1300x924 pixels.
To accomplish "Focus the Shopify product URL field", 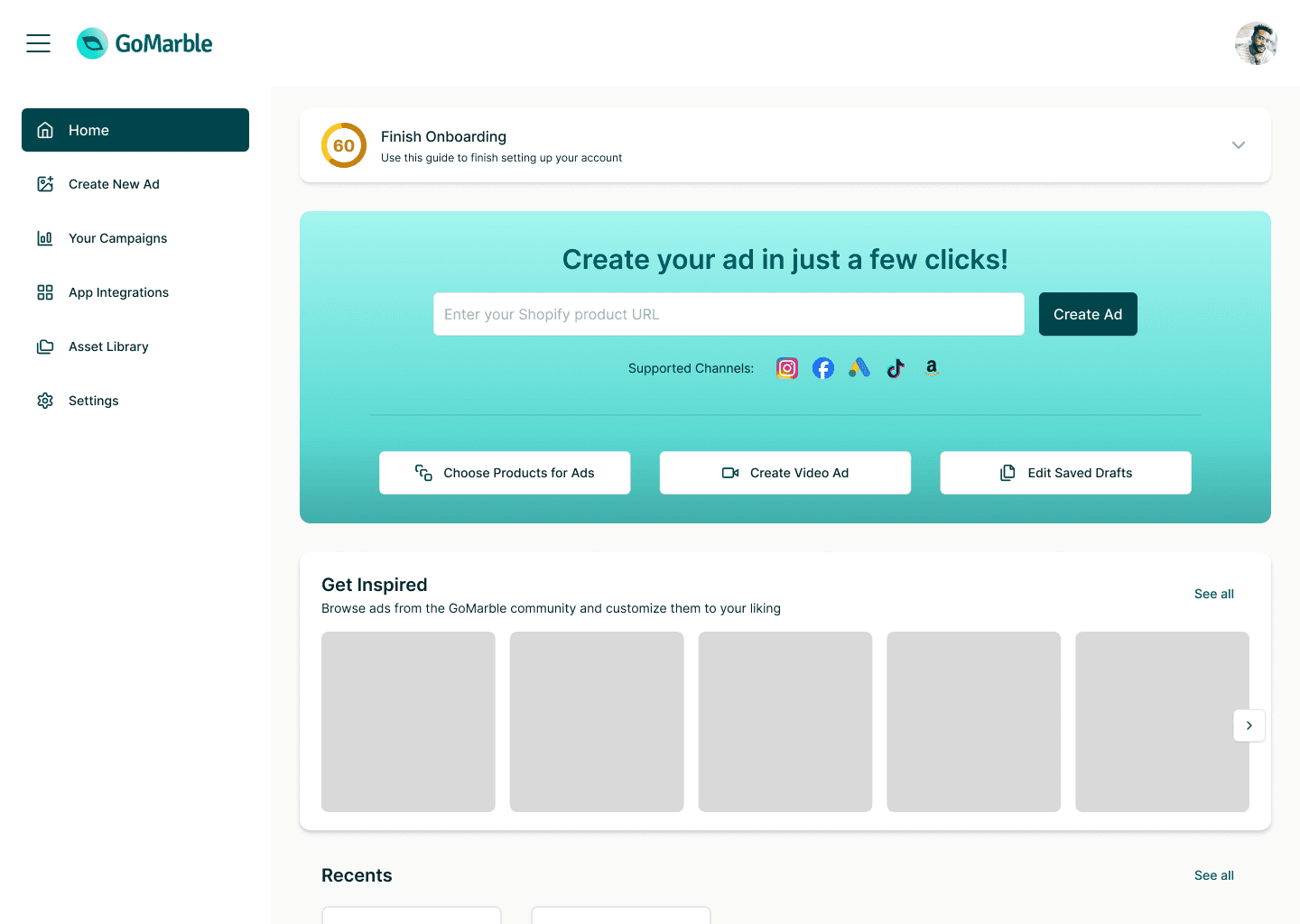I will pos(729,314).
